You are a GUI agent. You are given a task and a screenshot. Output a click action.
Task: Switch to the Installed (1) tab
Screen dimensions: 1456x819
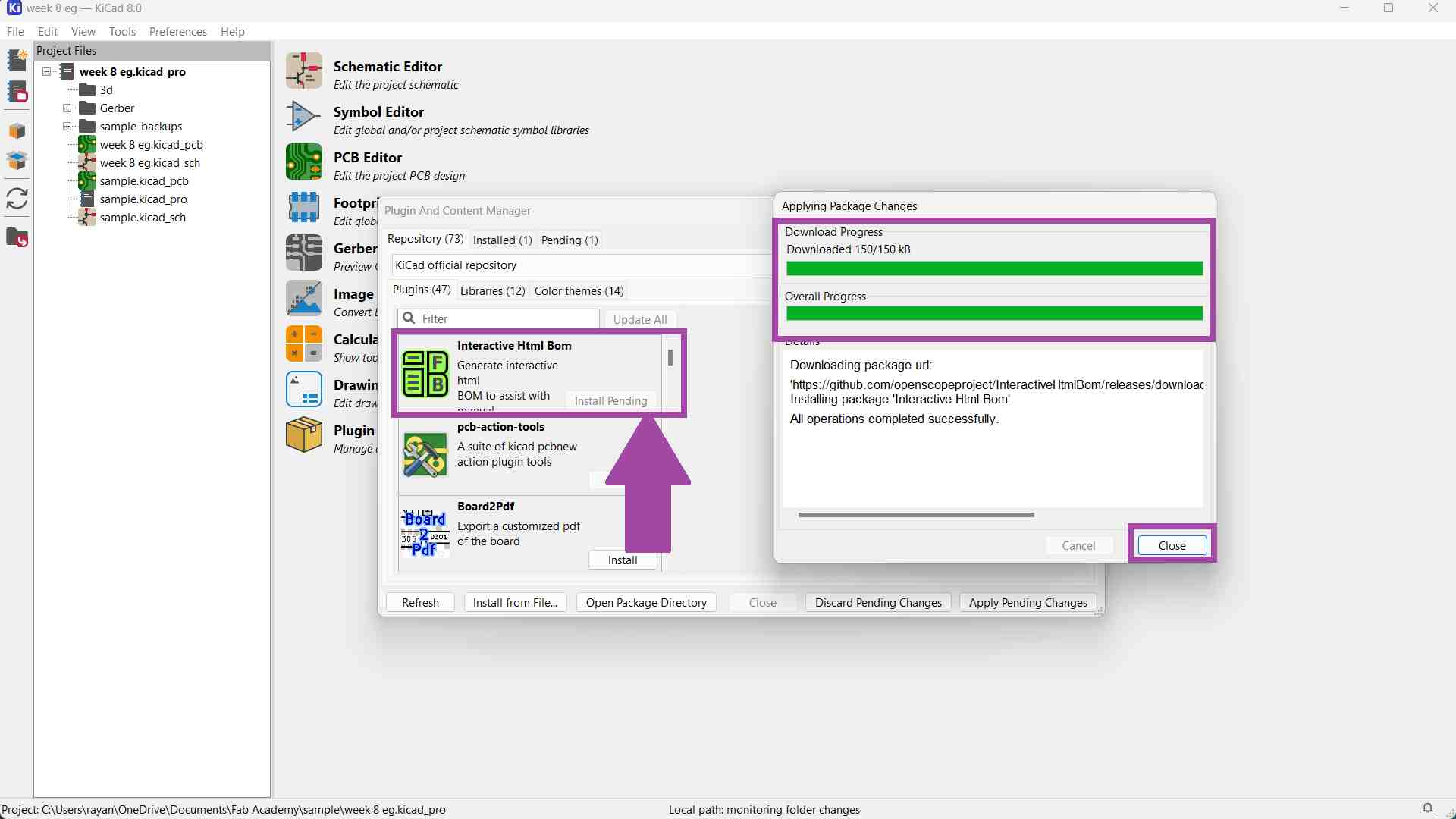pyautogui.click(x=502, y=240)
